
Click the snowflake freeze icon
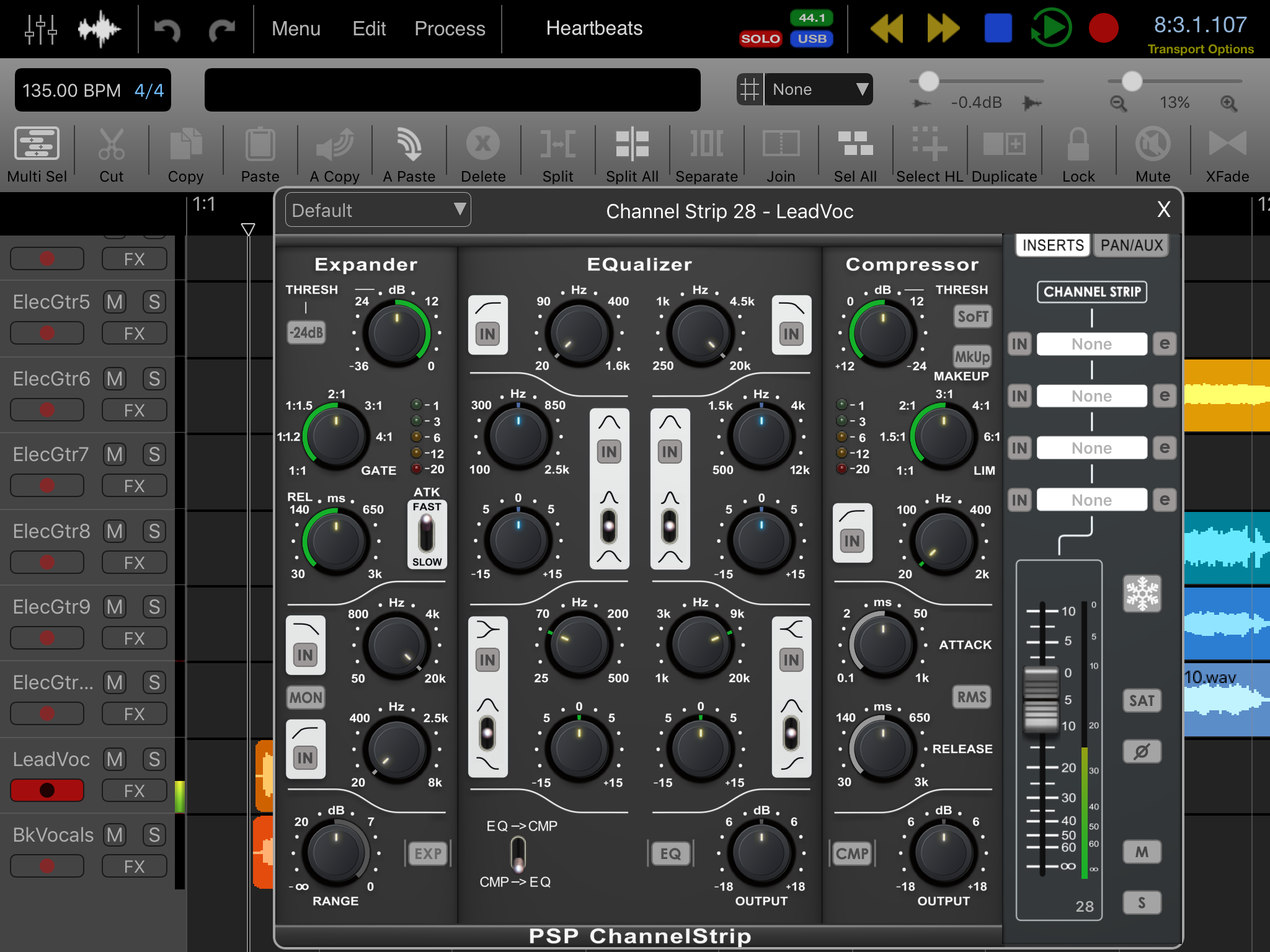pyautogui.click(x=1142, y=593)
